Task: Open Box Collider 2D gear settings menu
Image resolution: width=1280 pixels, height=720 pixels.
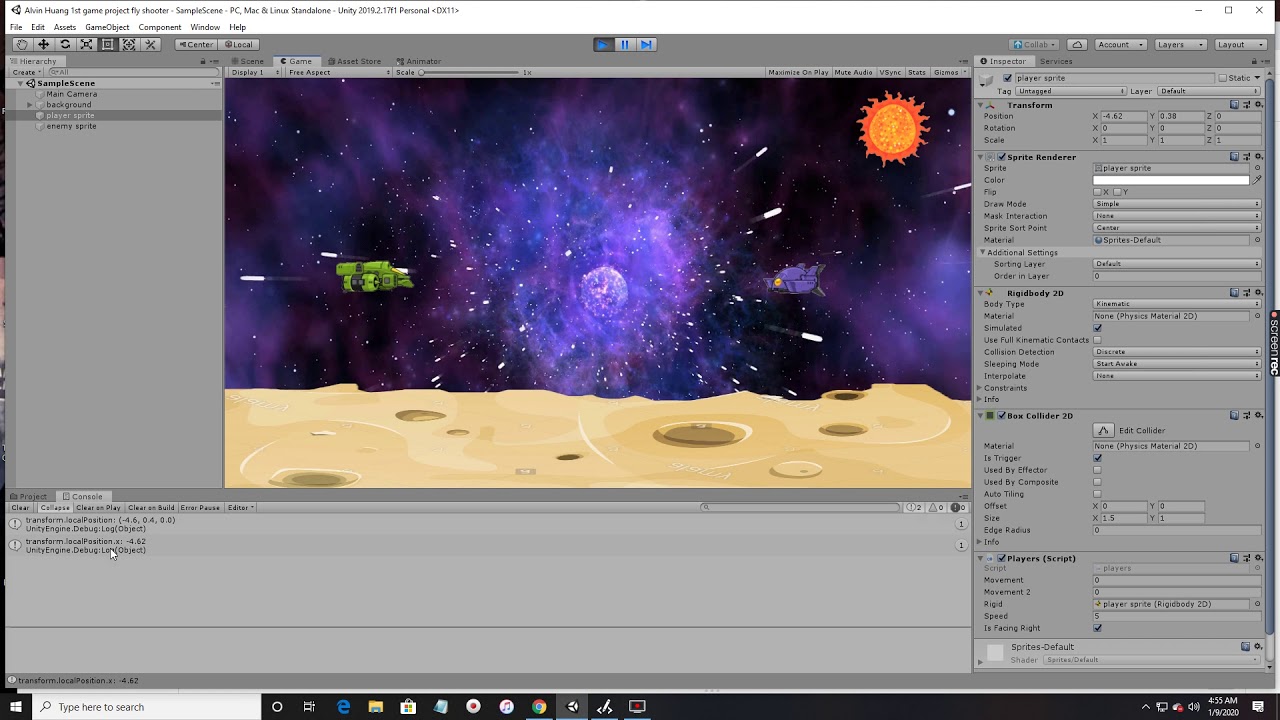Action: point(1258,415)
